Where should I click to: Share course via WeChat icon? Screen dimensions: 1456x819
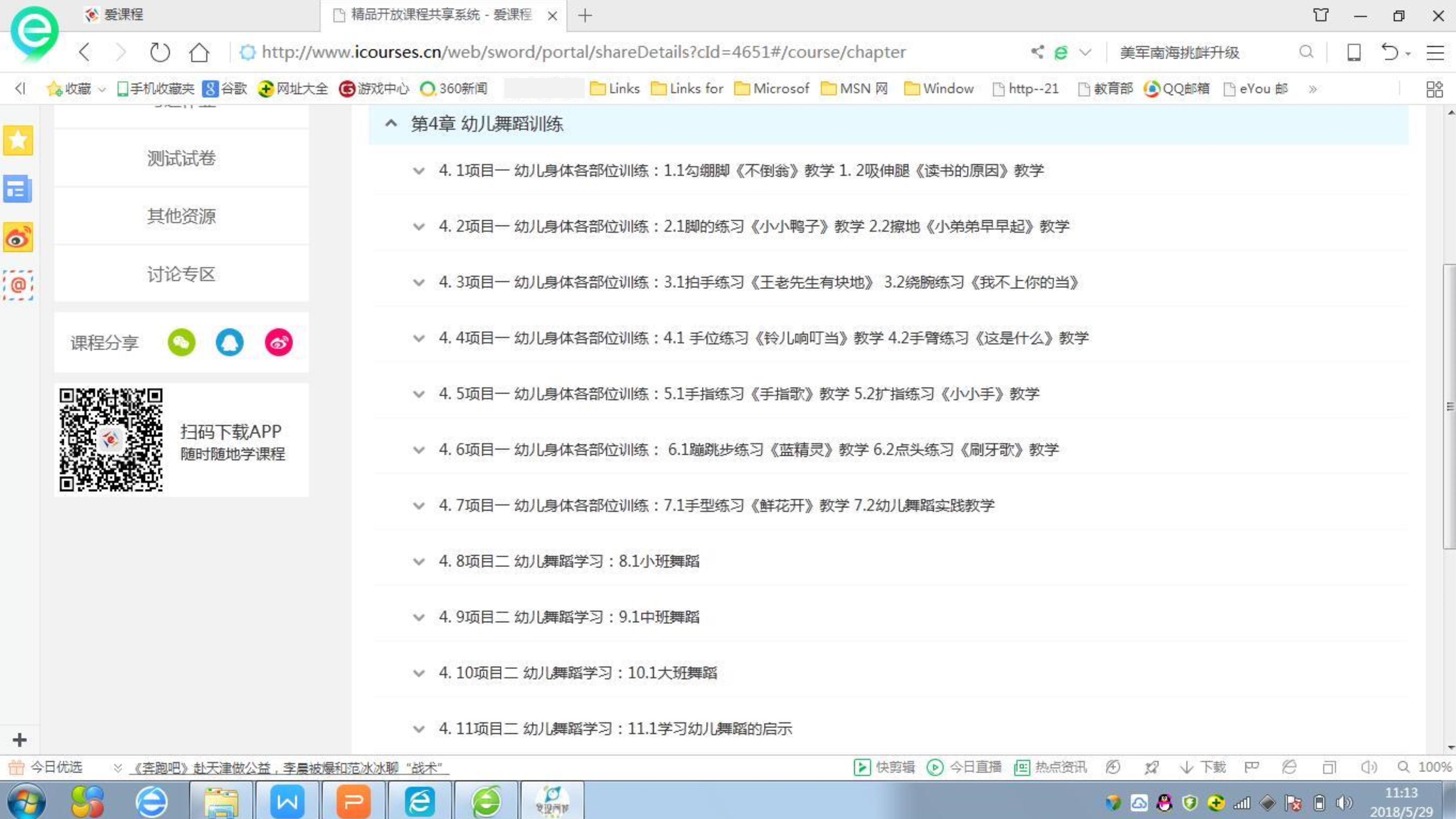pyautogui.click(x=181, y=343)
